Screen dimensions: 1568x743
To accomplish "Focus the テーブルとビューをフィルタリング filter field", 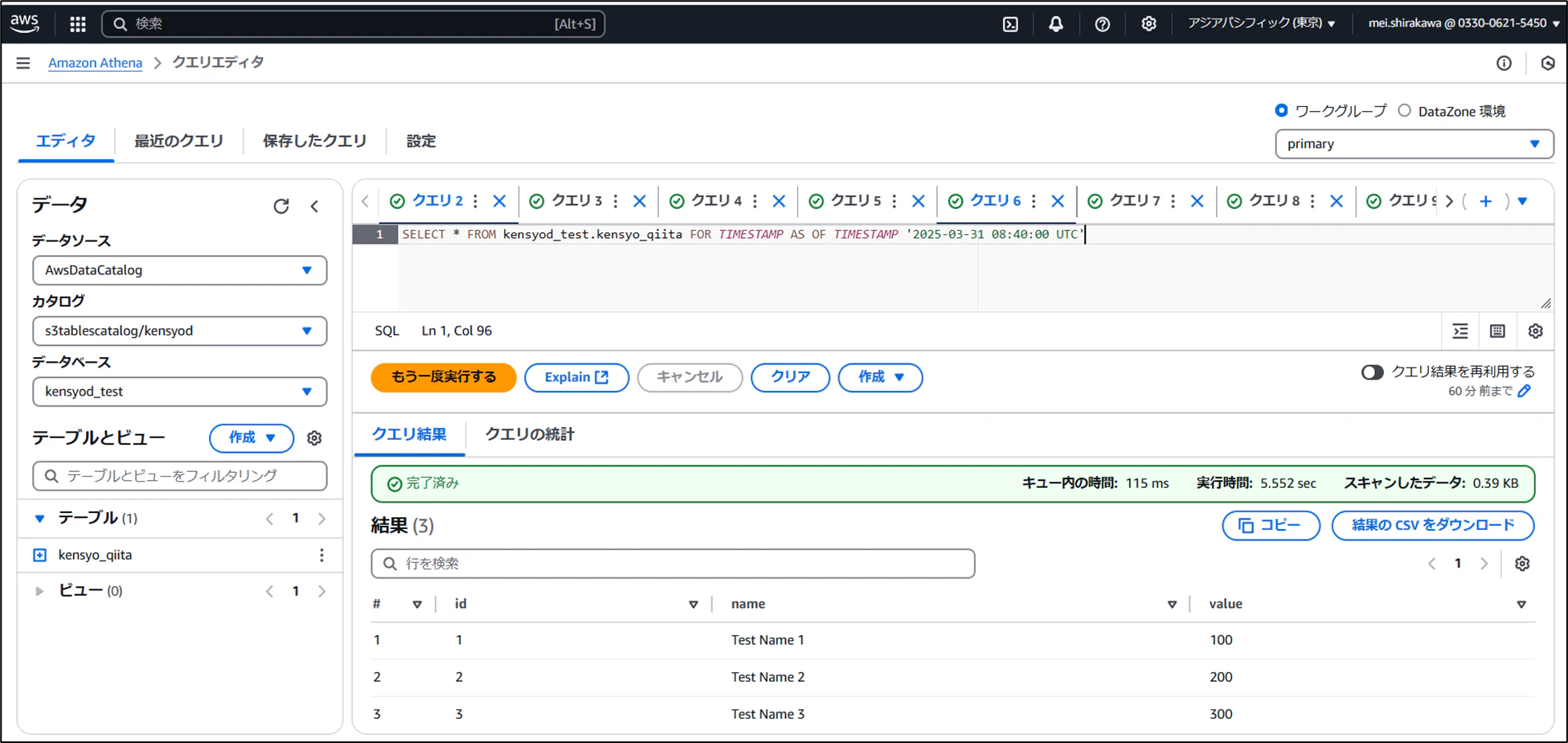I will (180, 476).
